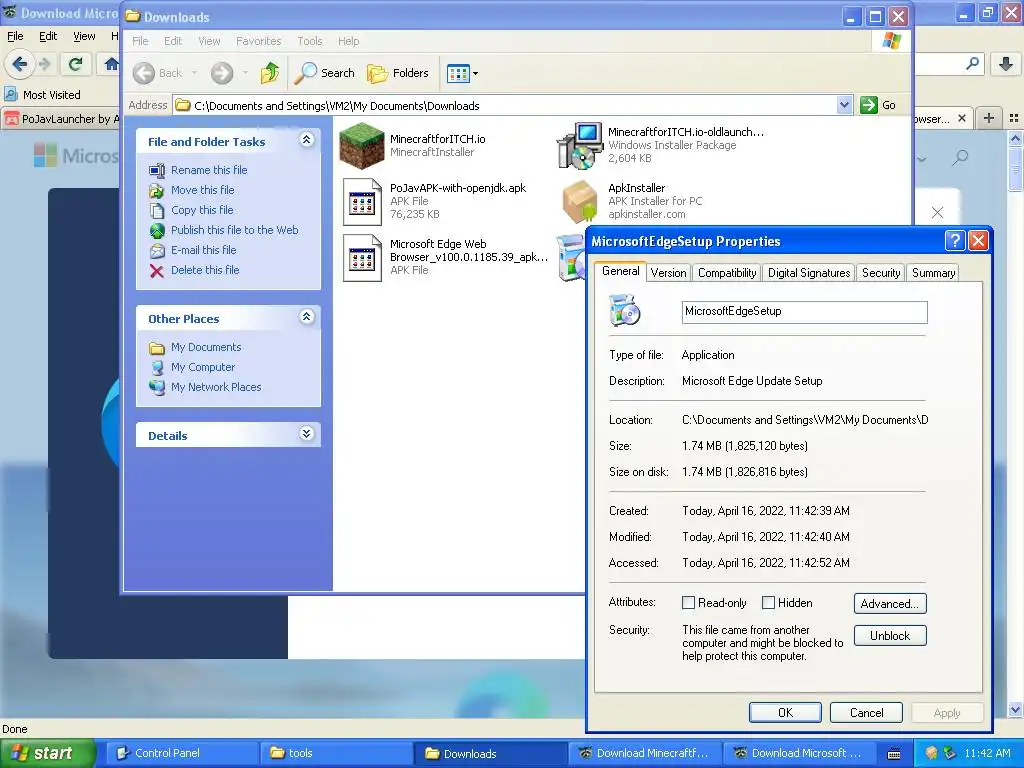Image resolution: width=1024 pixels, height=768 pixels.
Task: Open My Documents folder icon in Other Places
Action: tap(157, 347)
